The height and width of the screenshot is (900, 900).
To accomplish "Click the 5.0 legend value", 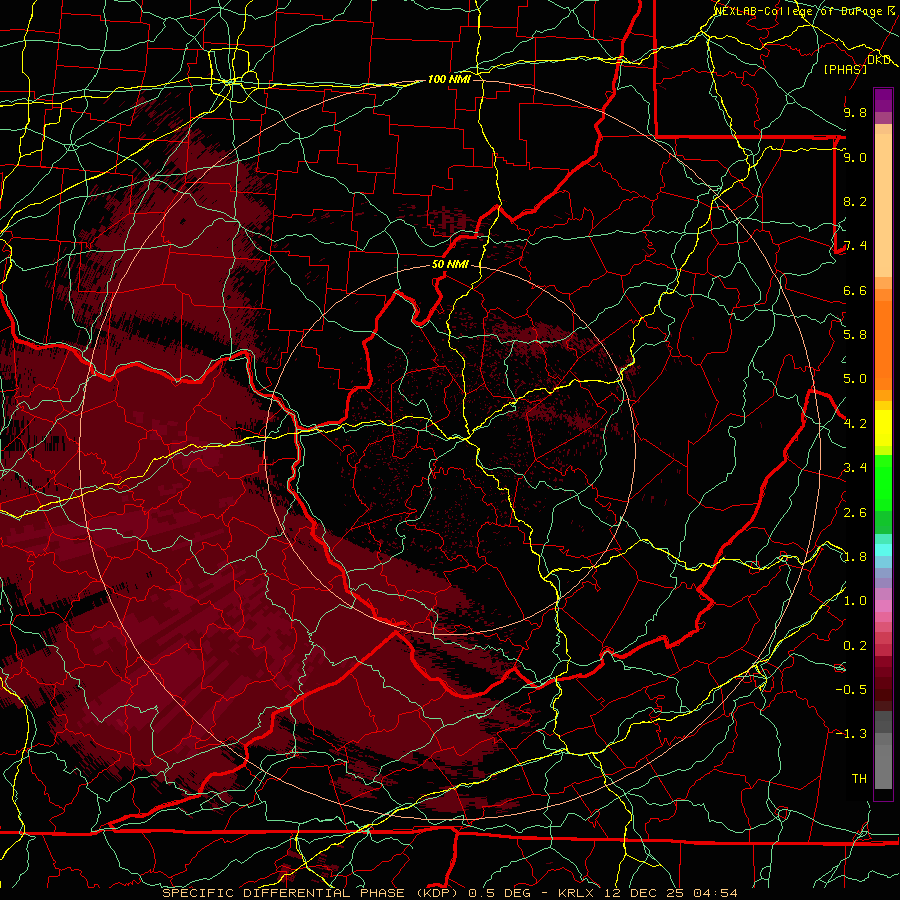I will pos(855,379).
